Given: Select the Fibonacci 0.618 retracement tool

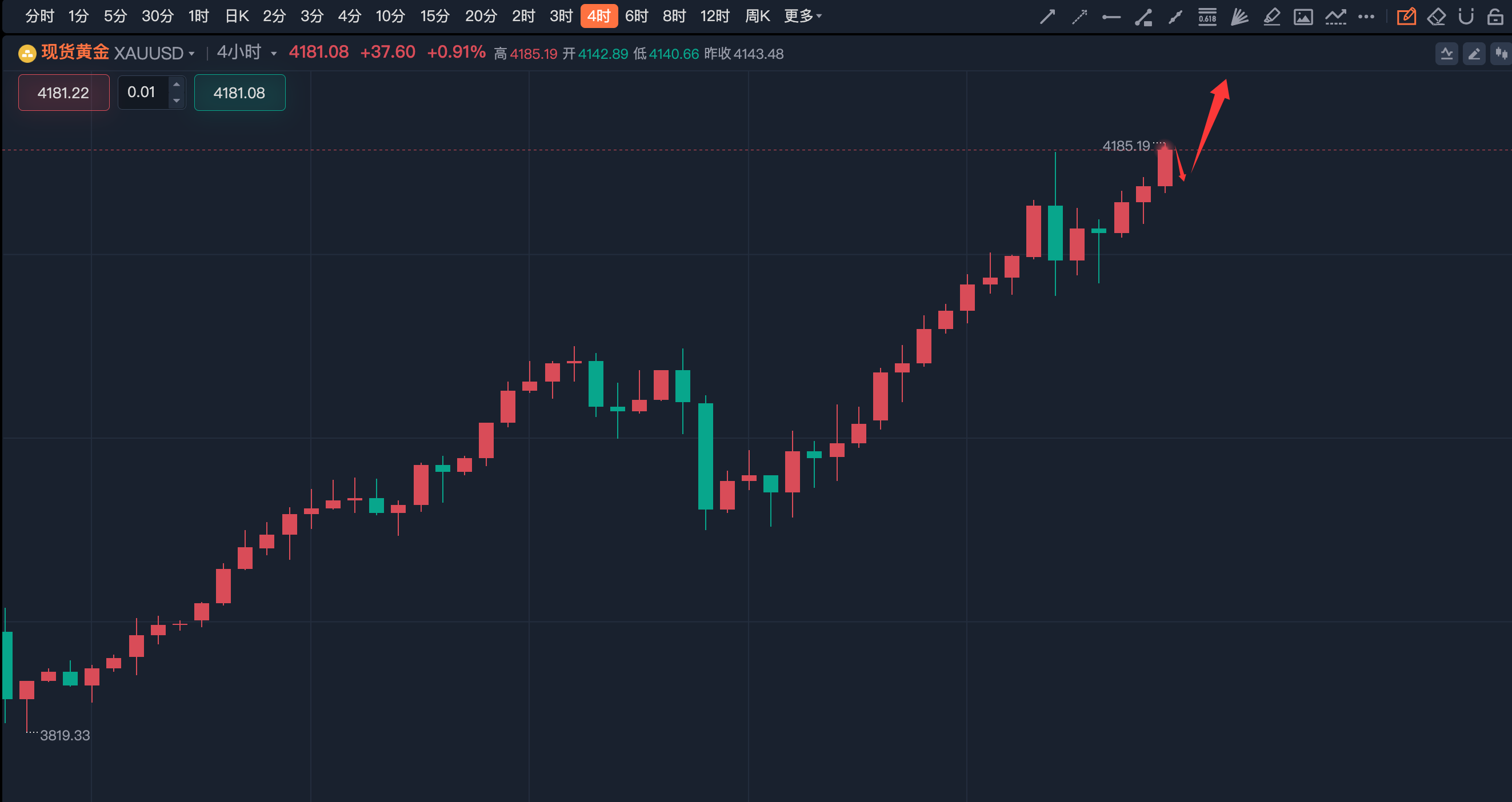Looking at the screenshot, I should pos(1207,17).
